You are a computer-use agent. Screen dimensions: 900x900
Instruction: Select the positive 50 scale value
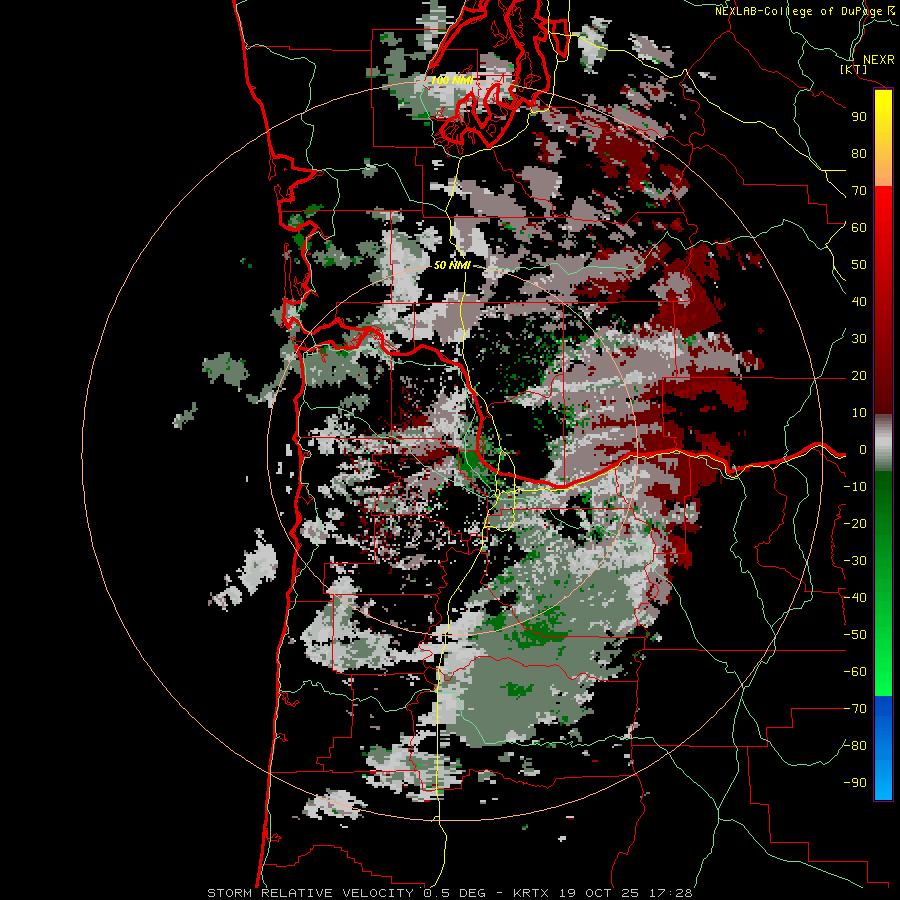(859, 265)
